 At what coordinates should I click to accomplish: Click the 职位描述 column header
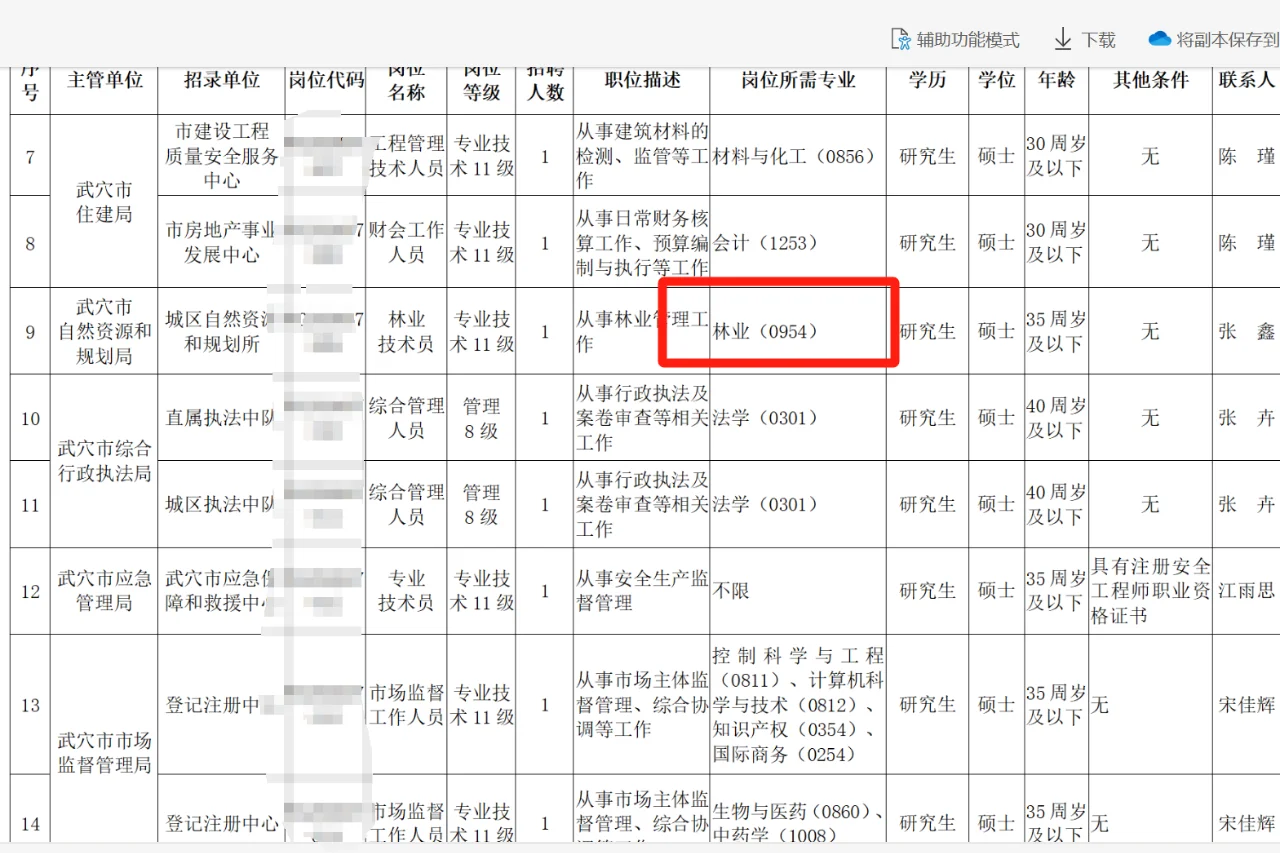(x=642, y=80)
